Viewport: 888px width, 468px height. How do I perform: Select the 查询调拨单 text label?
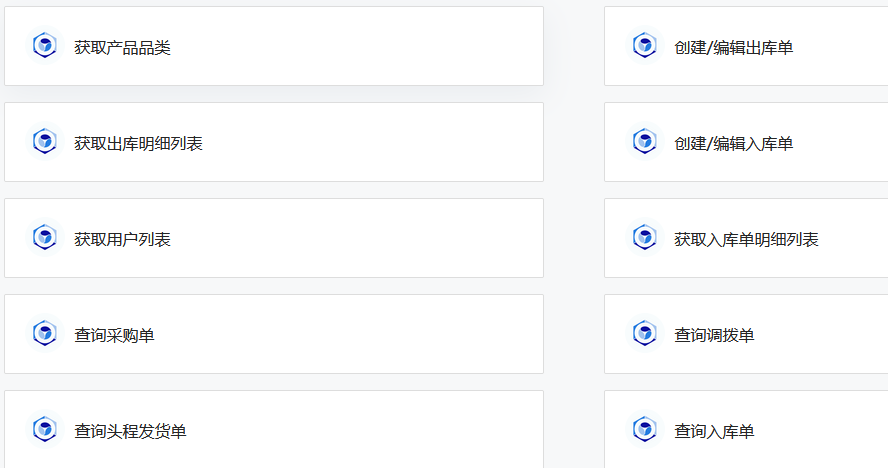tap(714, 335)
